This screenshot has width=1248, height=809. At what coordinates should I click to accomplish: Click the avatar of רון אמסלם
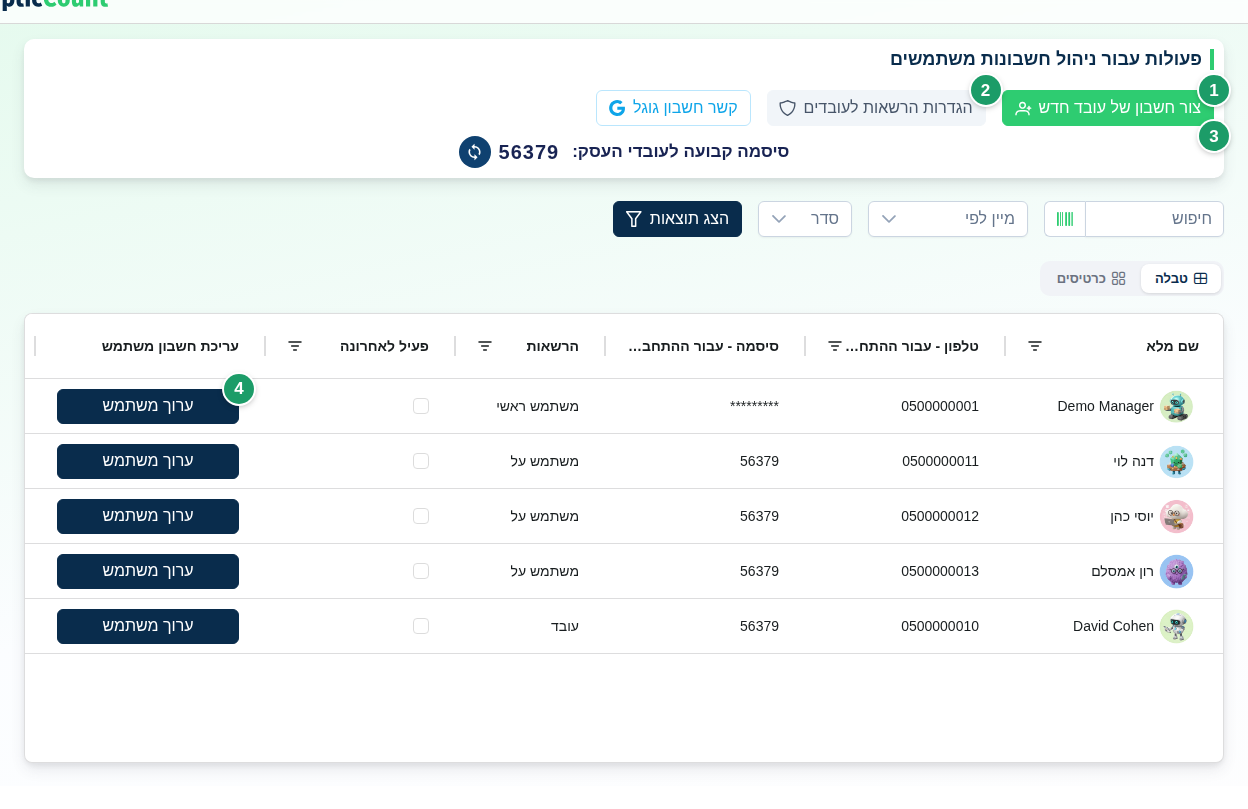point(1176,572)
